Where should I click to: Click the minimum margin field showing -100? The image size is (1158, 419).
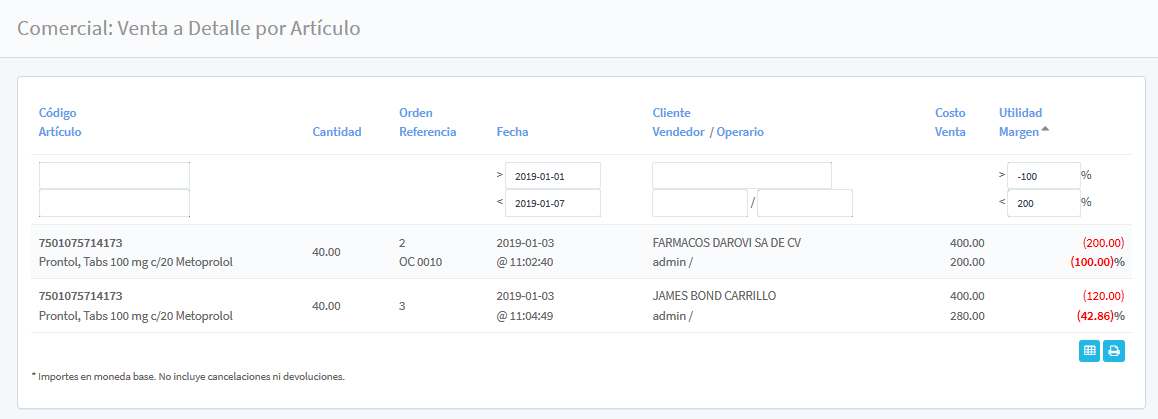pyautogui.click(x=1043, y=176)
